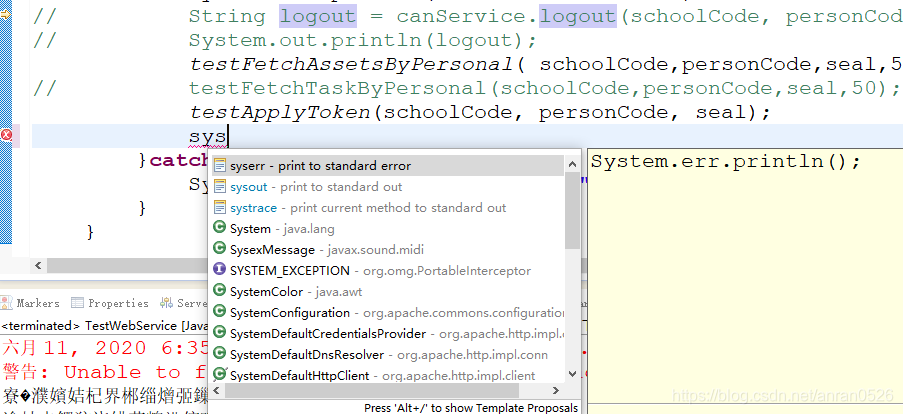This screenshot has height=414, width=903.
Task: Click the highlighted logout variable declaration
Action: point(318,16)
